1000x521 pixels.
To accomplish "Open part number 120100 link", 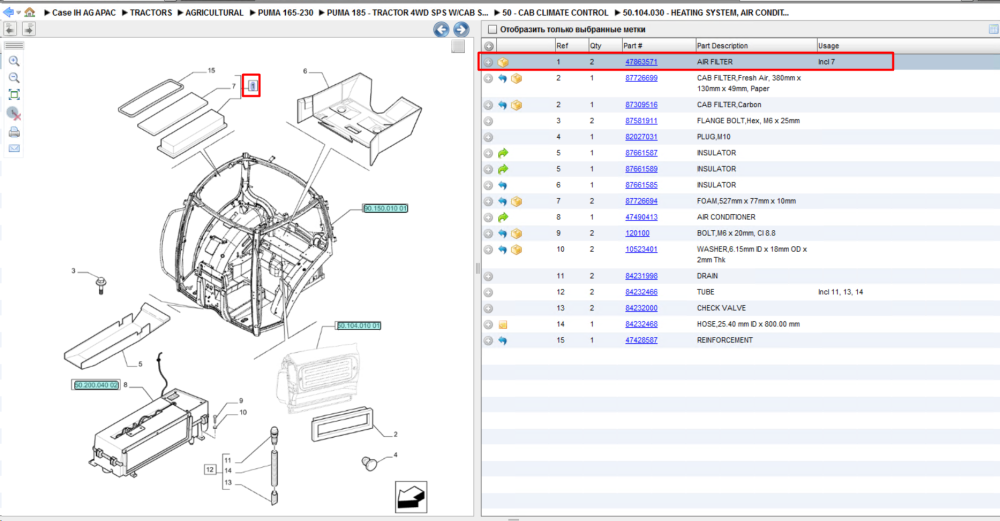I will (x=637, y=233).
